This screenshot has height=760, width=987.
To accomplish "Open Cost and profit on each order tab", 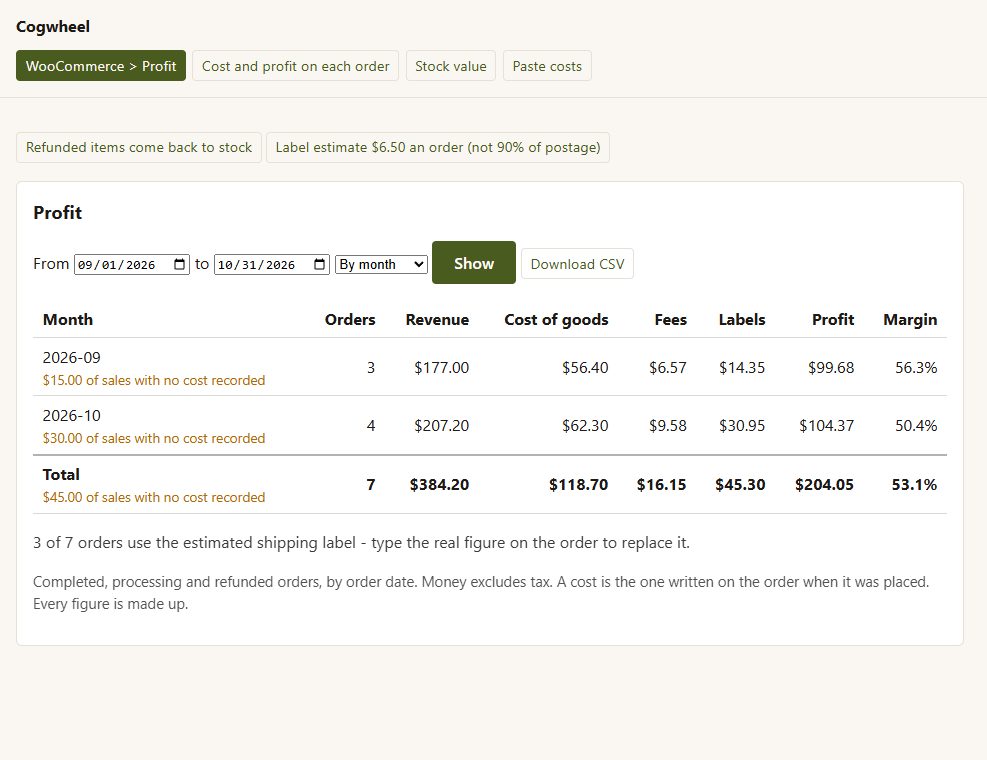I will click(295, 65).
